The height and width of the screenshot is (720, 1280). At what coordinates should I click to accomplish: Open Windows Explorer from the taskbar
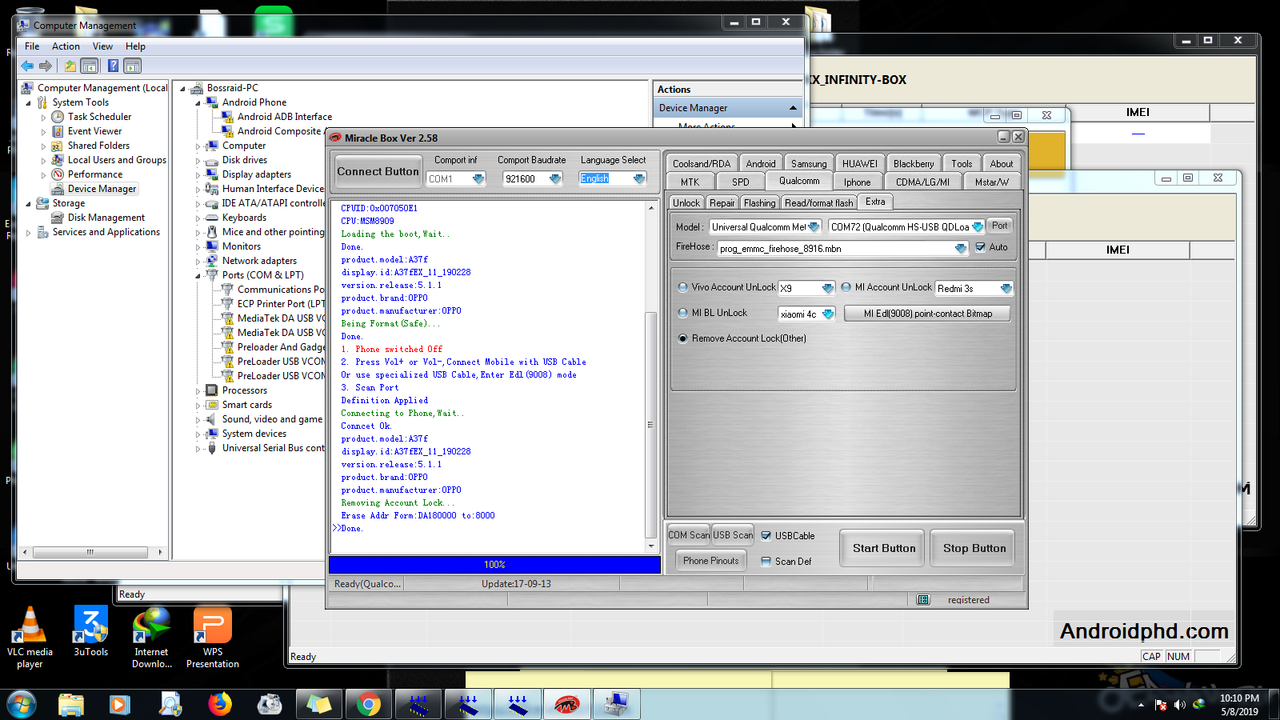pos(69,704)
